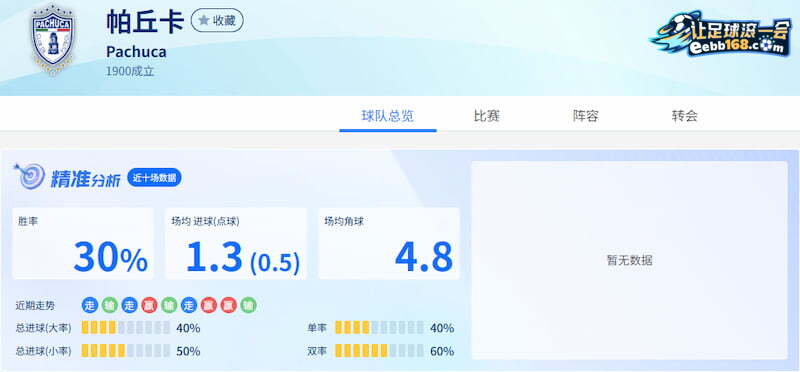Viewport: 800px width, 372px height.
Task: Switch to the 球队总览 tab
Action: point(388,116)
